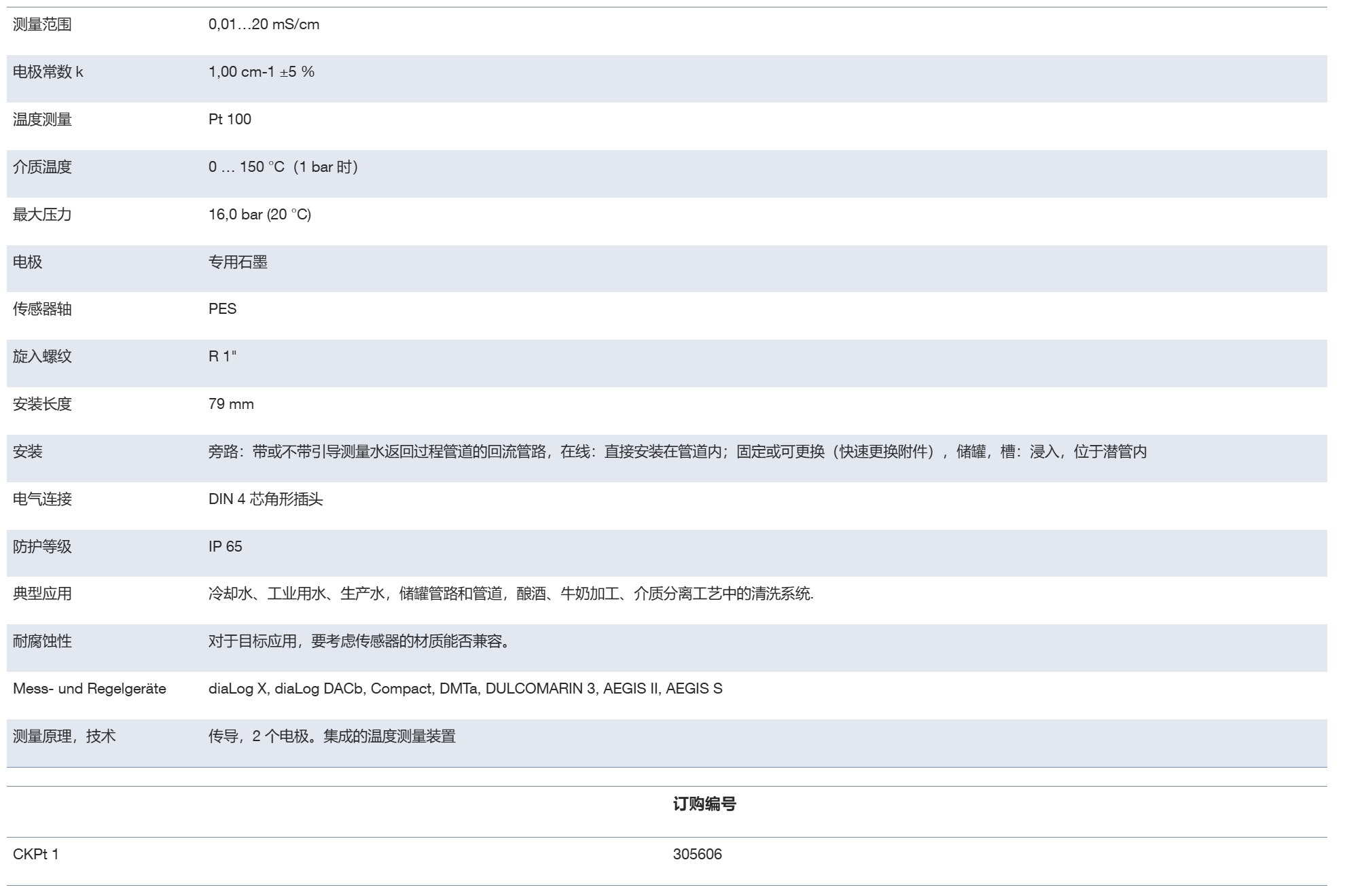This screenshot has width=1347, height=896.
Task: Click the typical applications text starting 冷却水
Action: pos(511,594)
